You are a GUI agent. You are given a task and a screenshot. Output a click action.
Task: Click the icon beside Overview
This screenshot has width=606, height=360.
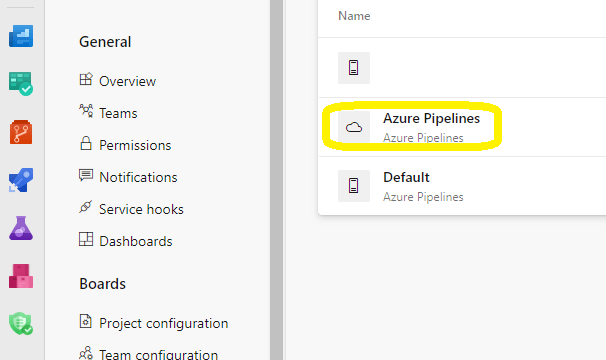(86, 79)
